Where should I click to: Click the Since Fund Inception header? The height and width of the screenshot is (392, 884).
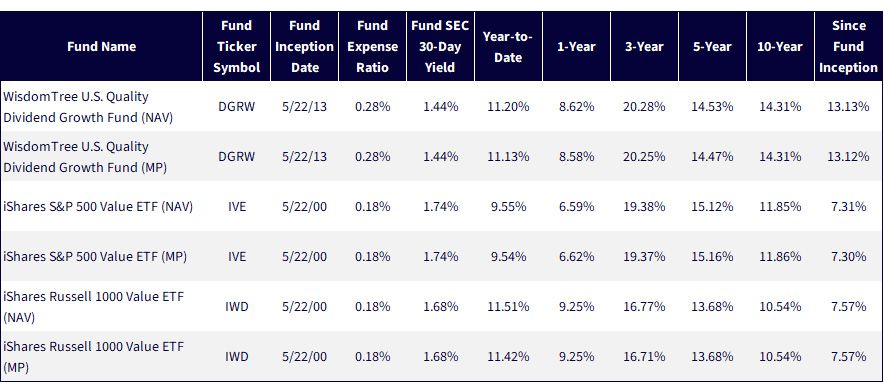(x=848, y=47)
